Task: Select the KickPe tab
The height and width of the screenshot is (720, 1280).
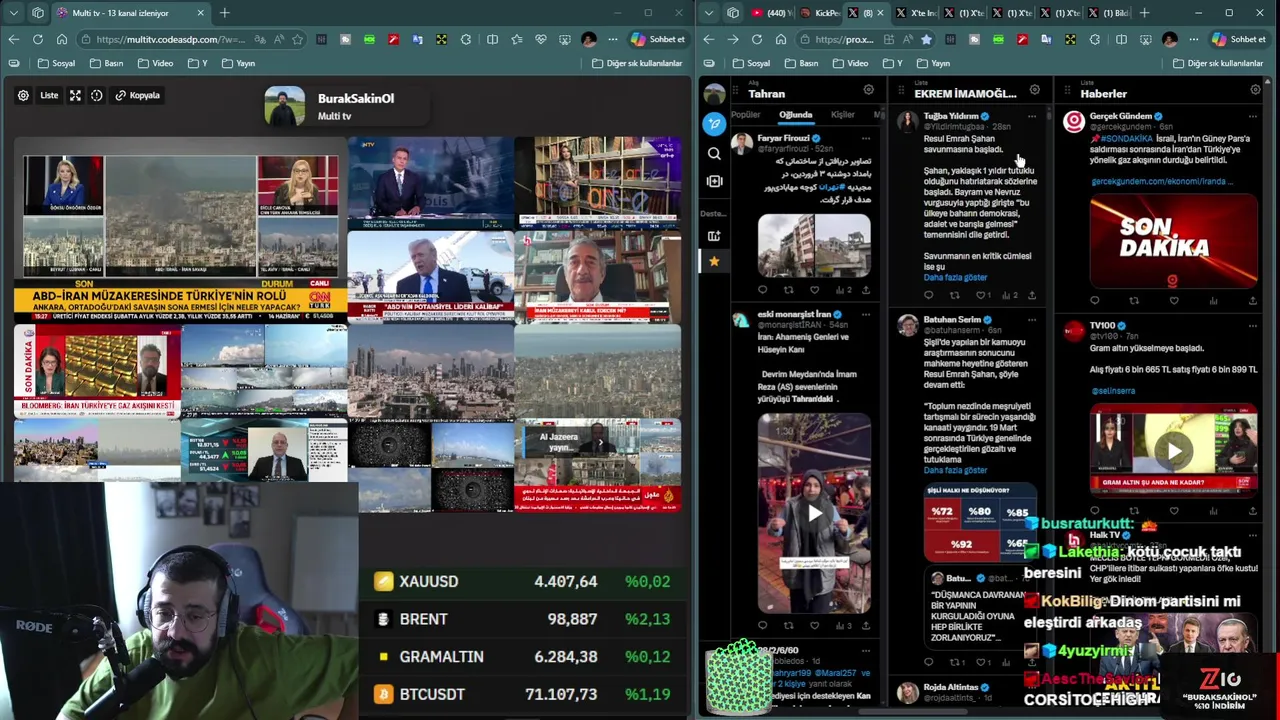Action: point(819,13)
